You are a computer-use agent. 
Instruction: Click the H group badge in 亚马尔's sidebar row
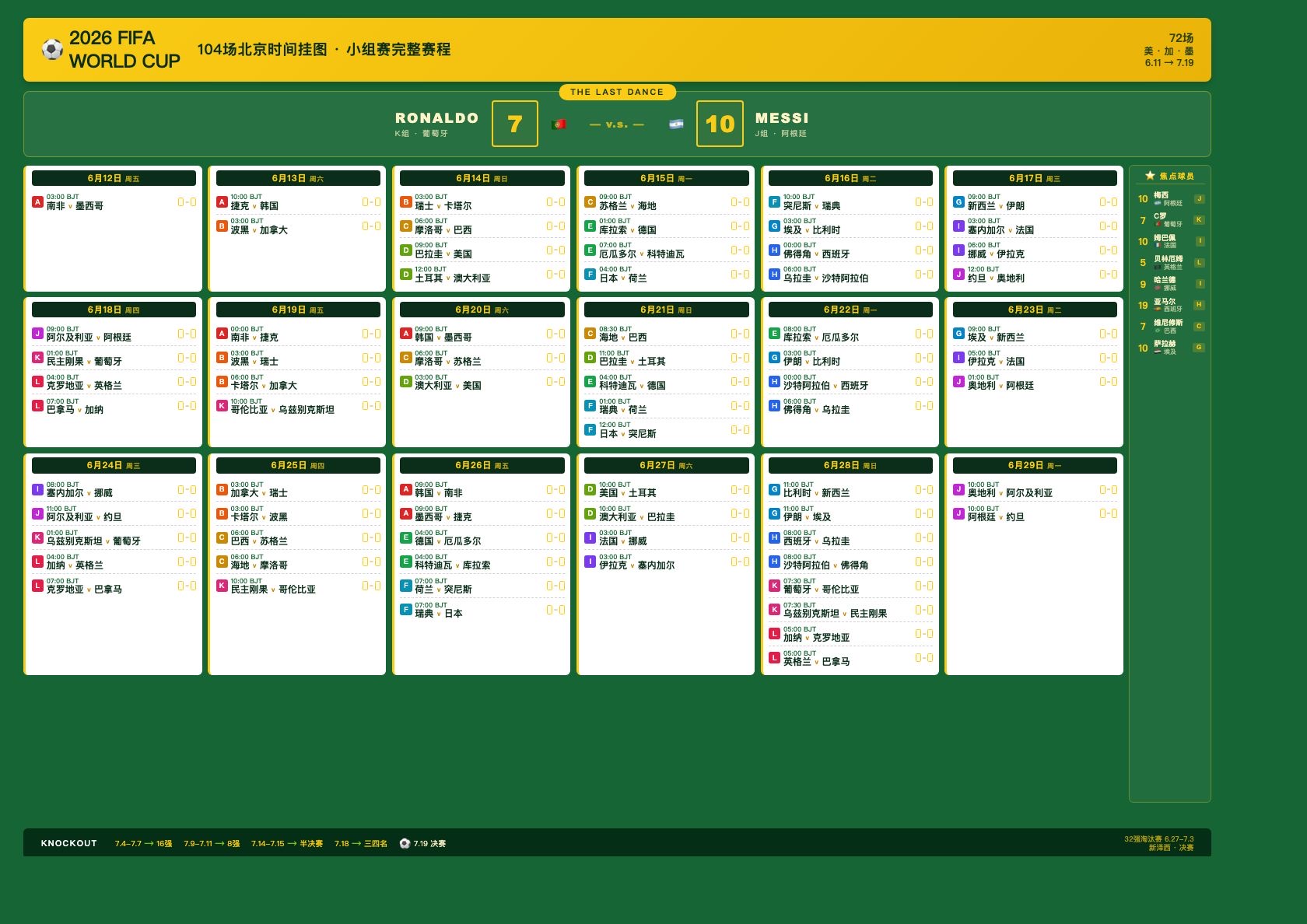1199,305
